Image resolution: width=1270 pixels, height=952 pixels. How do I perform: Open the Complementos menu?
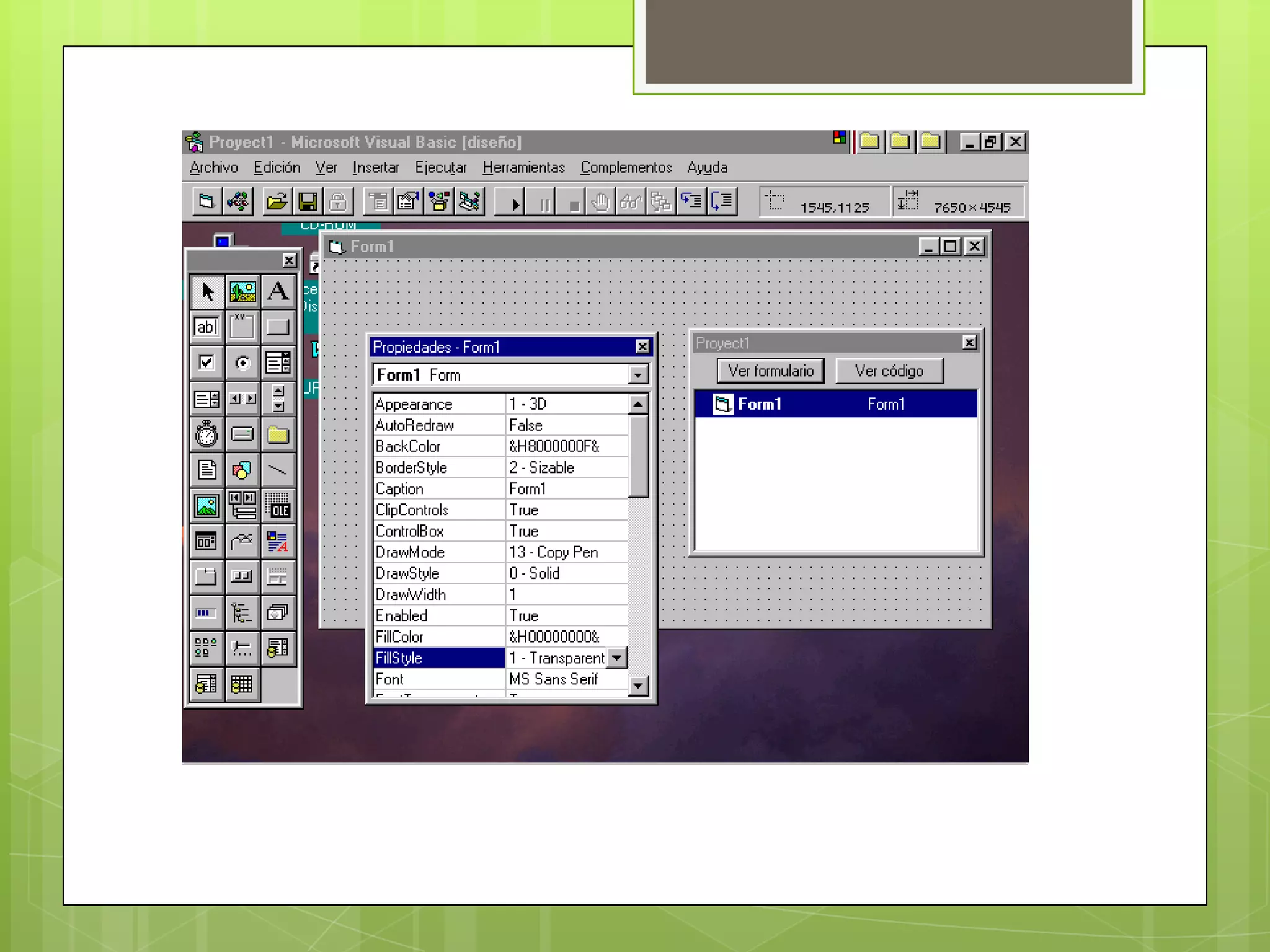point(626,167)
